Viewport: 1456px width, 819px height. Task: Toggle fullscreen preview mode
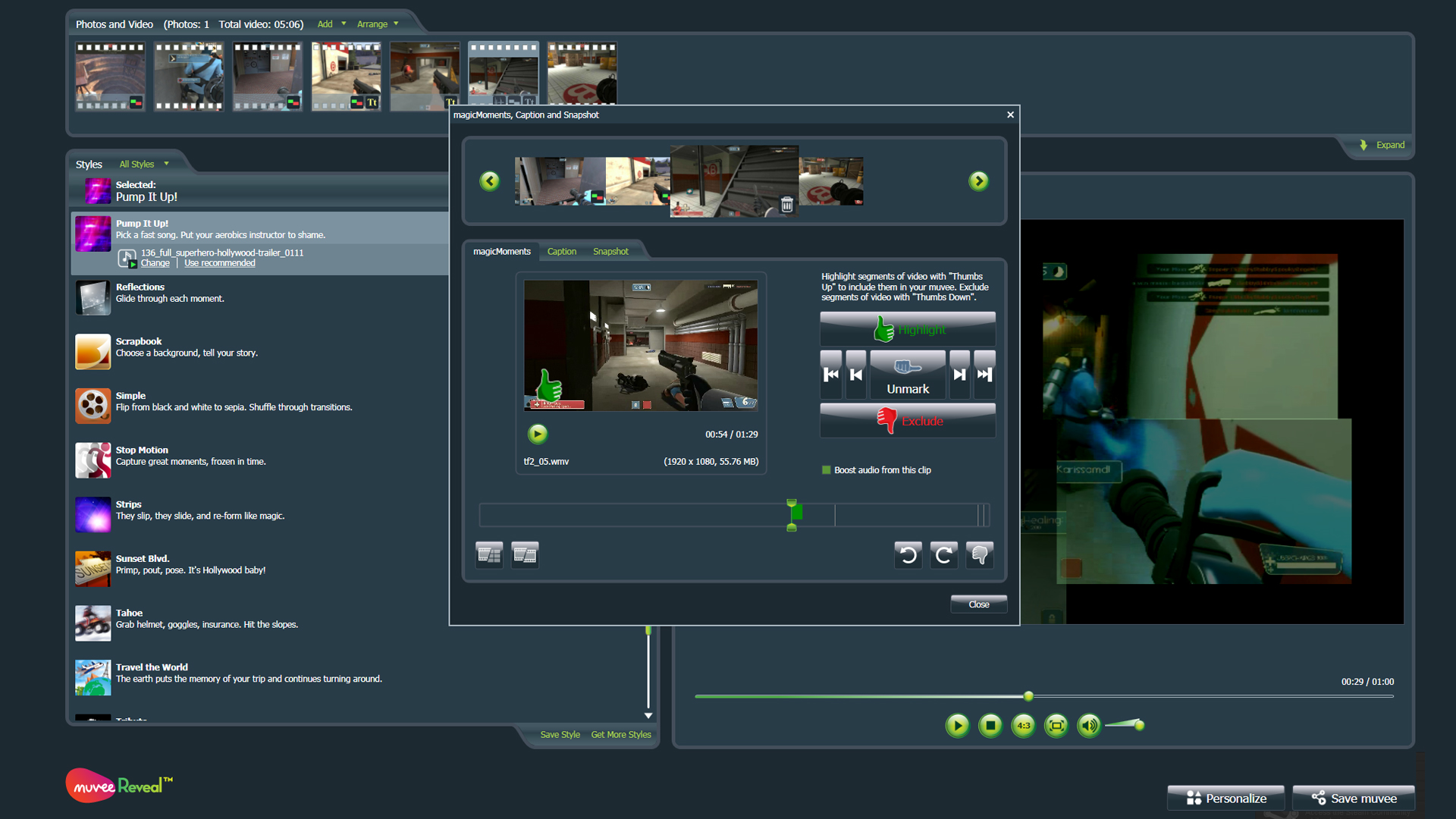(x=1056, y=725)
